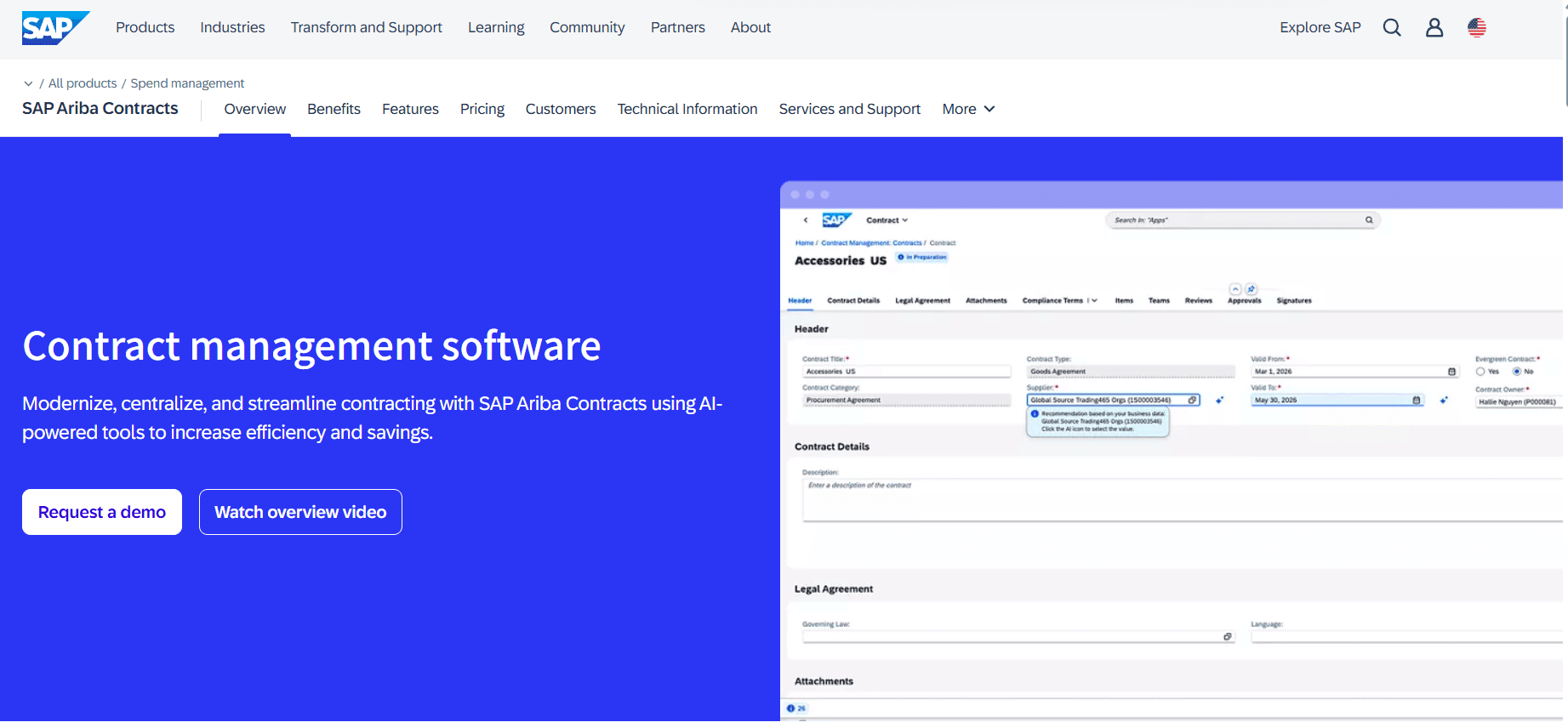Click the Contract Title field containing Accessories US
This screenshot has width=1568, height=728.
(906, 372)
